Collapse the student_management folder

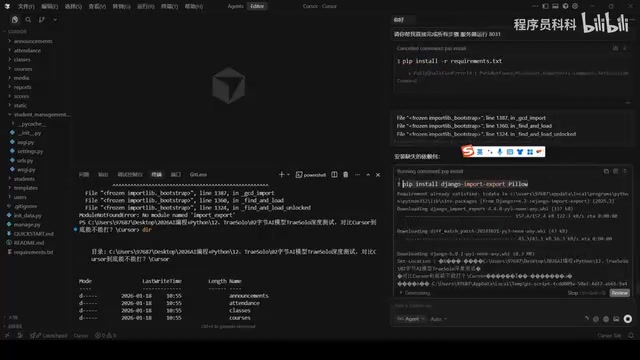tap(39, 115)
